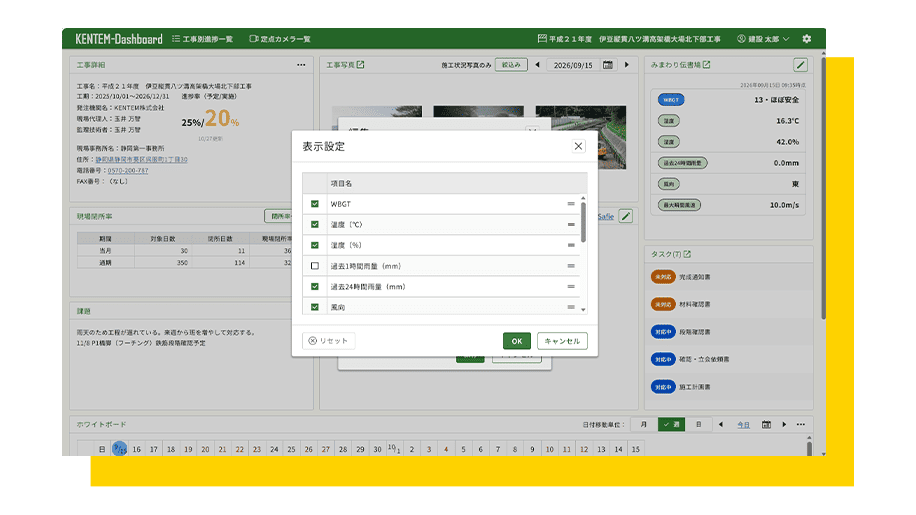Image resolution: width=916 pixels, height=515 pixels.
Task: Open the 工事詳細 panel more-options menu
Action: 301,65
